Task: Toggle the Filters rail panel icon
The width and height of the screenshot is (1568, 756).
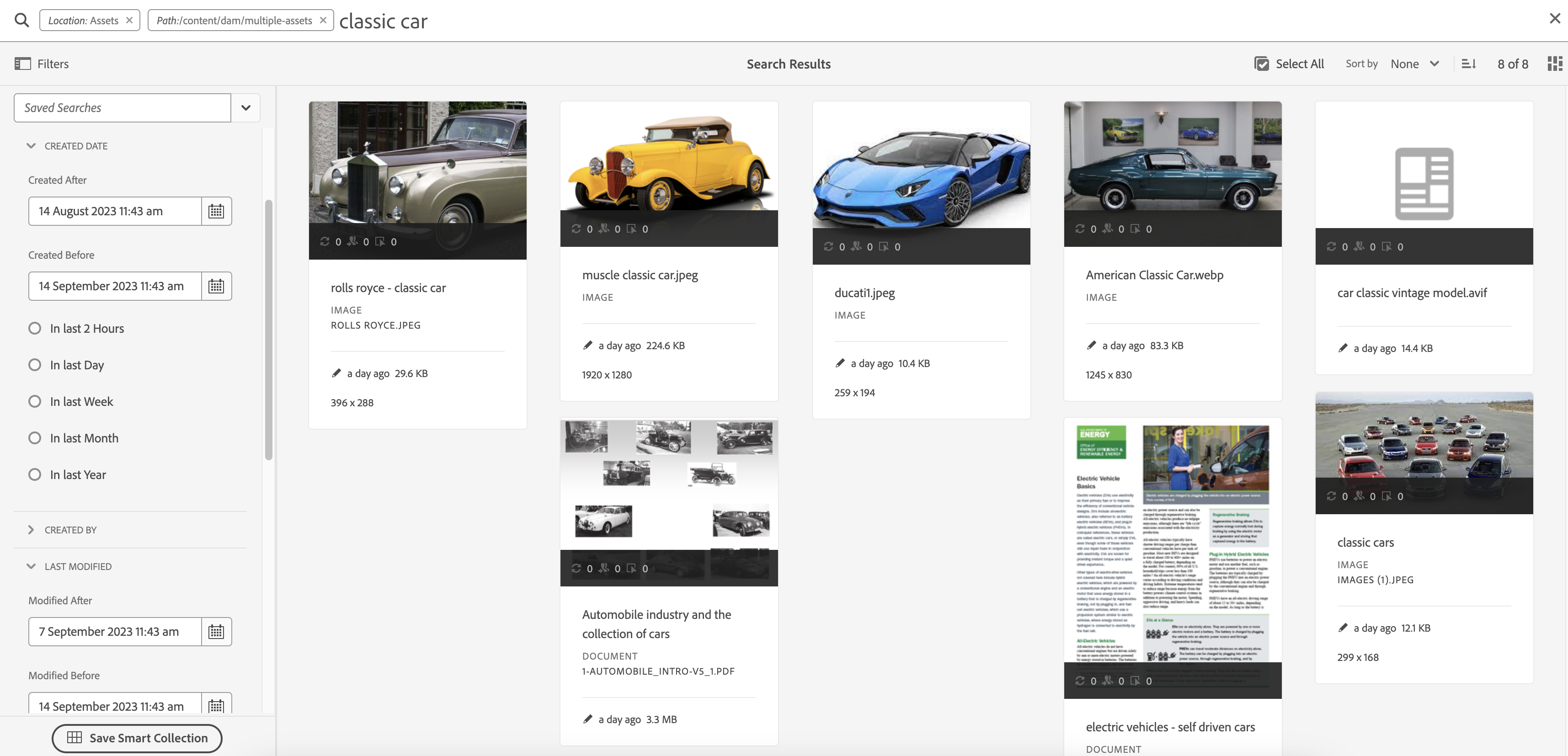Action: point(22,63)
